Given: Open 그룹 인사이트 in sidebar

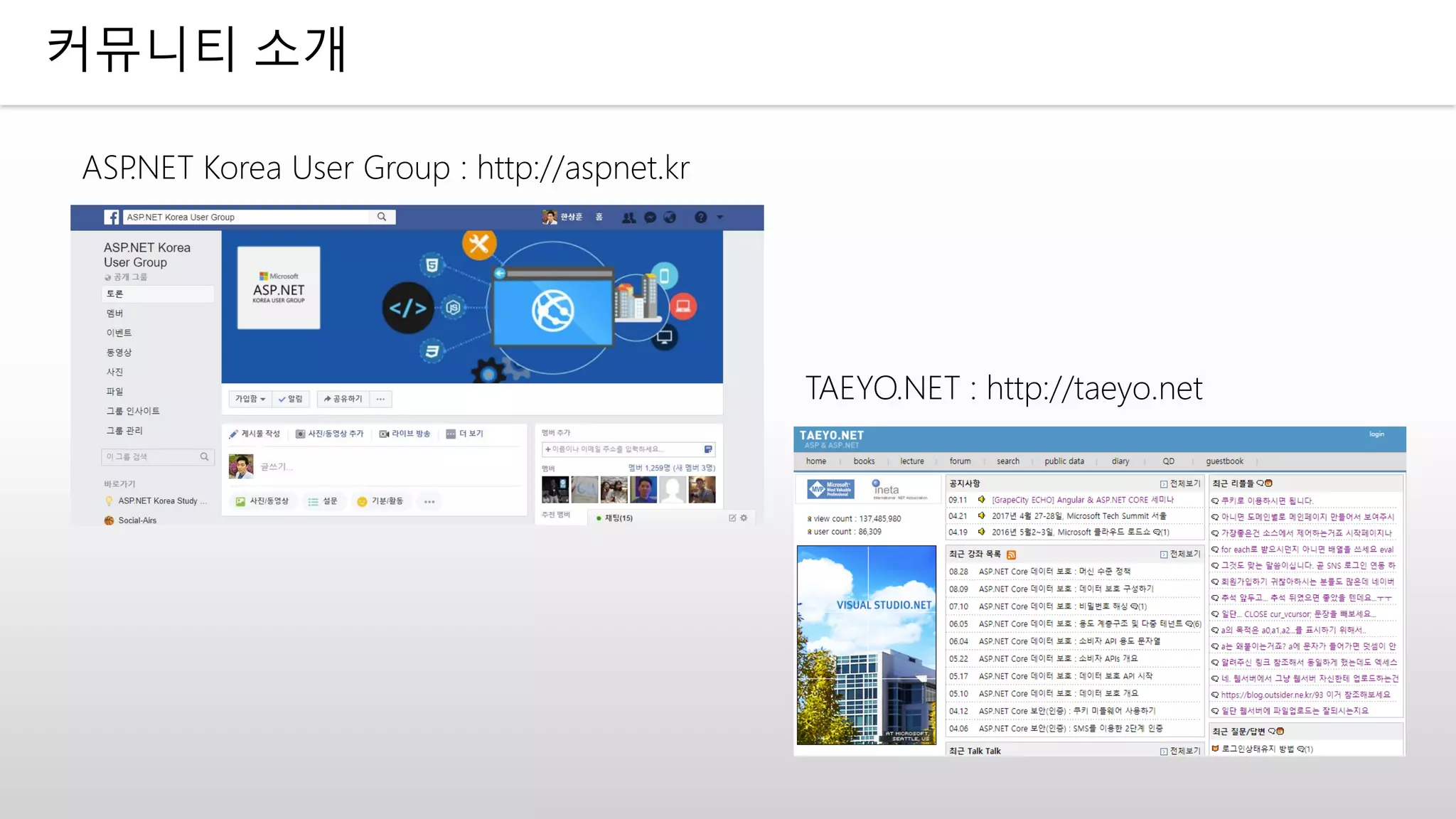Looking at the screenshot, I should (x=133, y=411).
